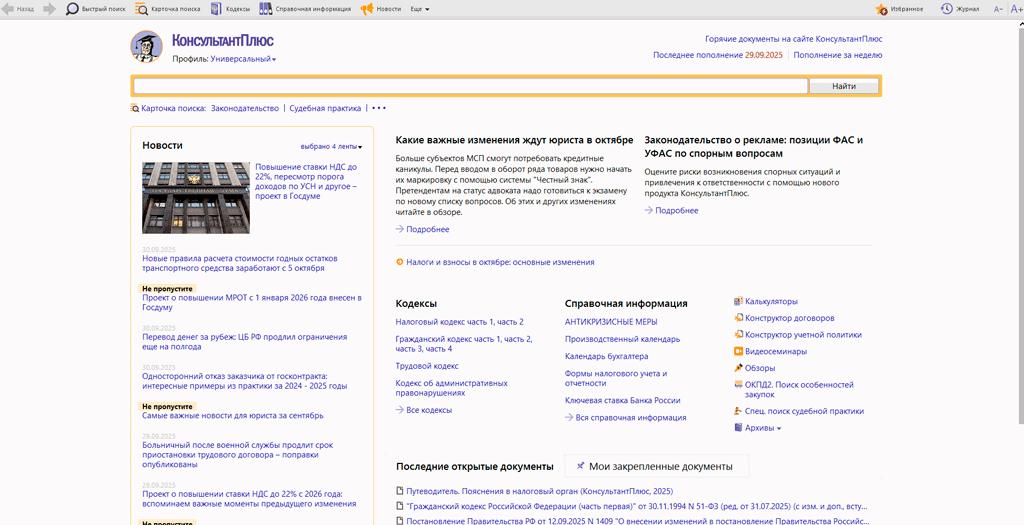Open the Трудовой кодекс link
Image resolution: width=1024 pixels, height=525 pixels.
tap(427, 366)
